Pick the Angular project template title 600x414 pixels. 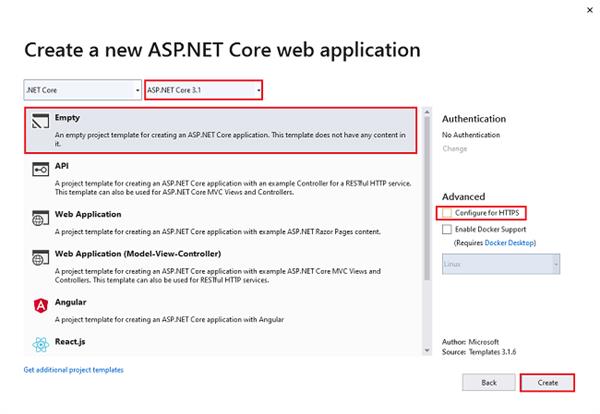point(72,300)
